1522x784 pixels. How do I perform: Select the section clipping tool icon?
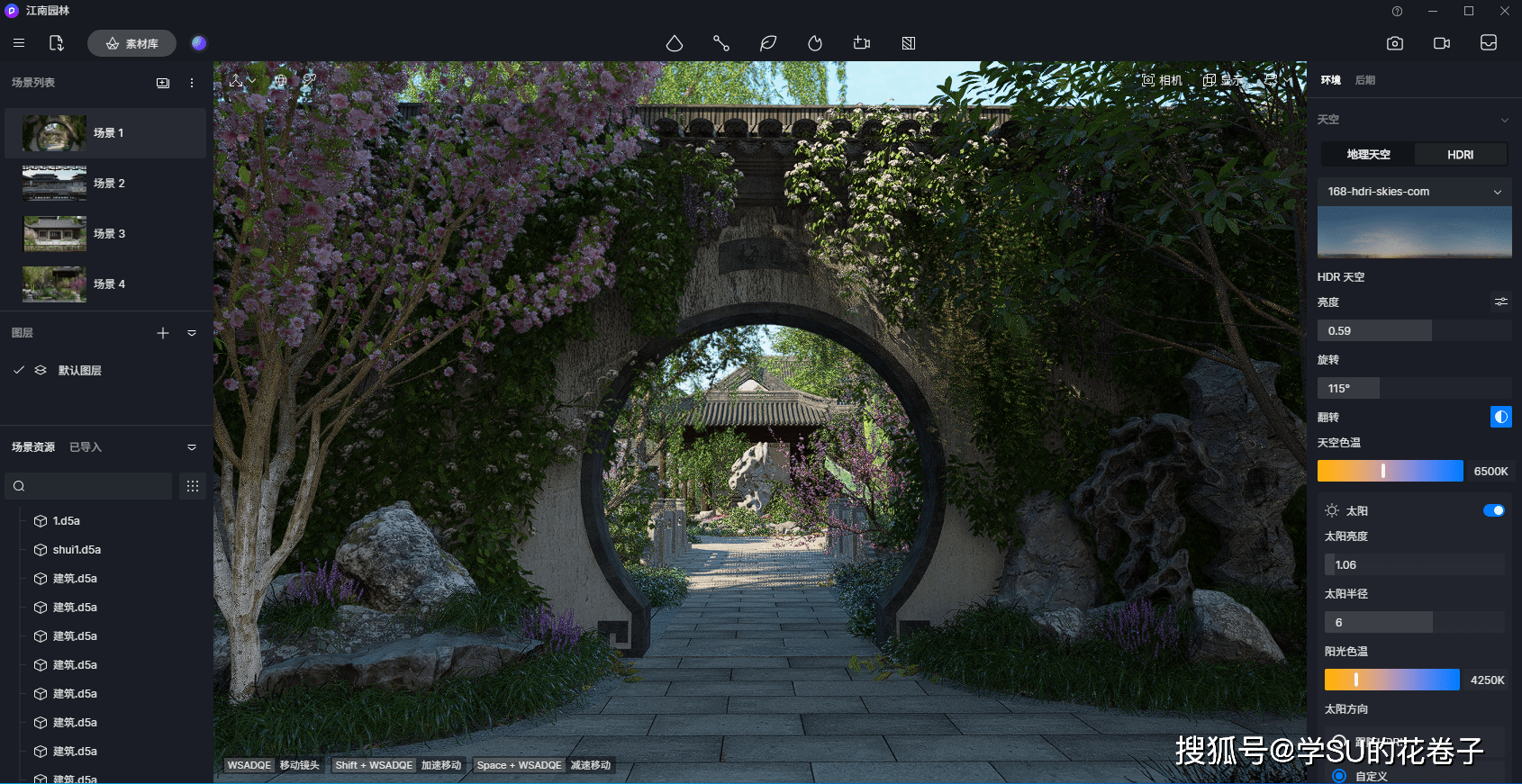(909, 43)
